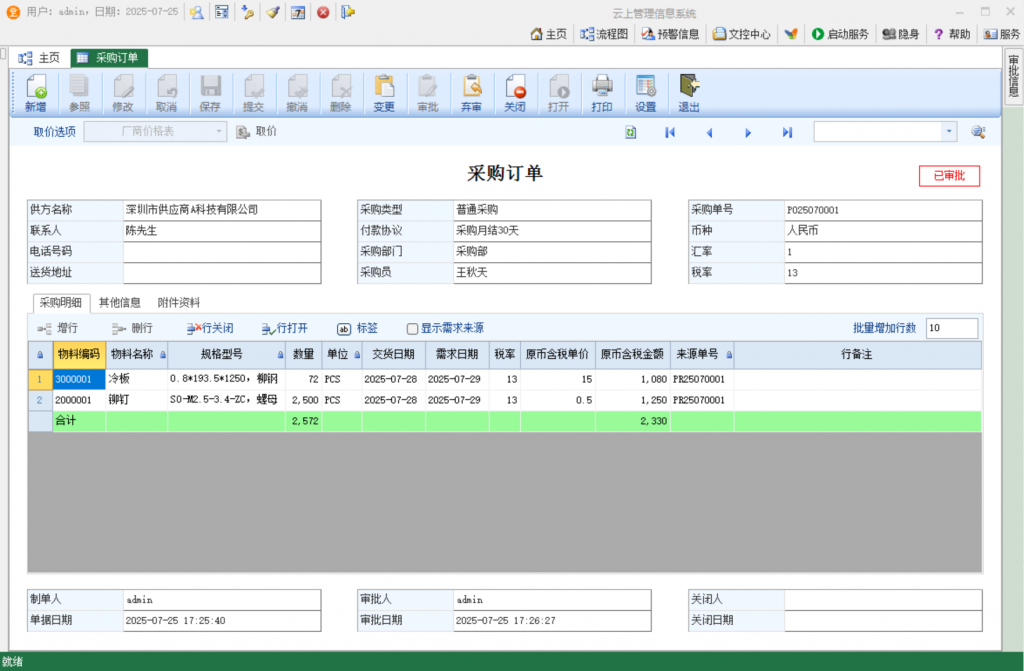Viewport: 1024px width, 671px height.
Task: Switch to the 主页 tab
Action: (40, 58)
